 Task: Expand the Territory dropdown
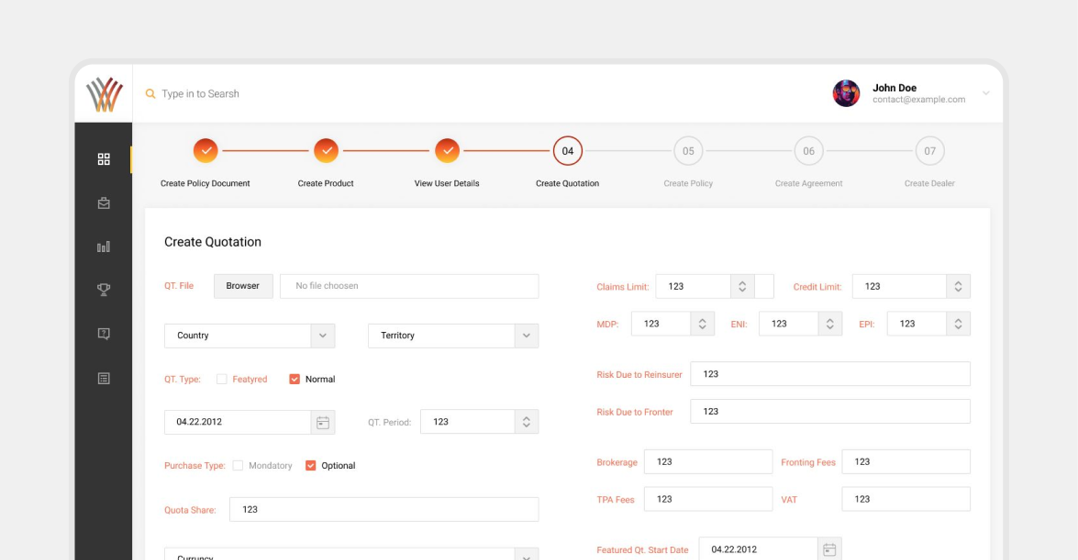526,336
